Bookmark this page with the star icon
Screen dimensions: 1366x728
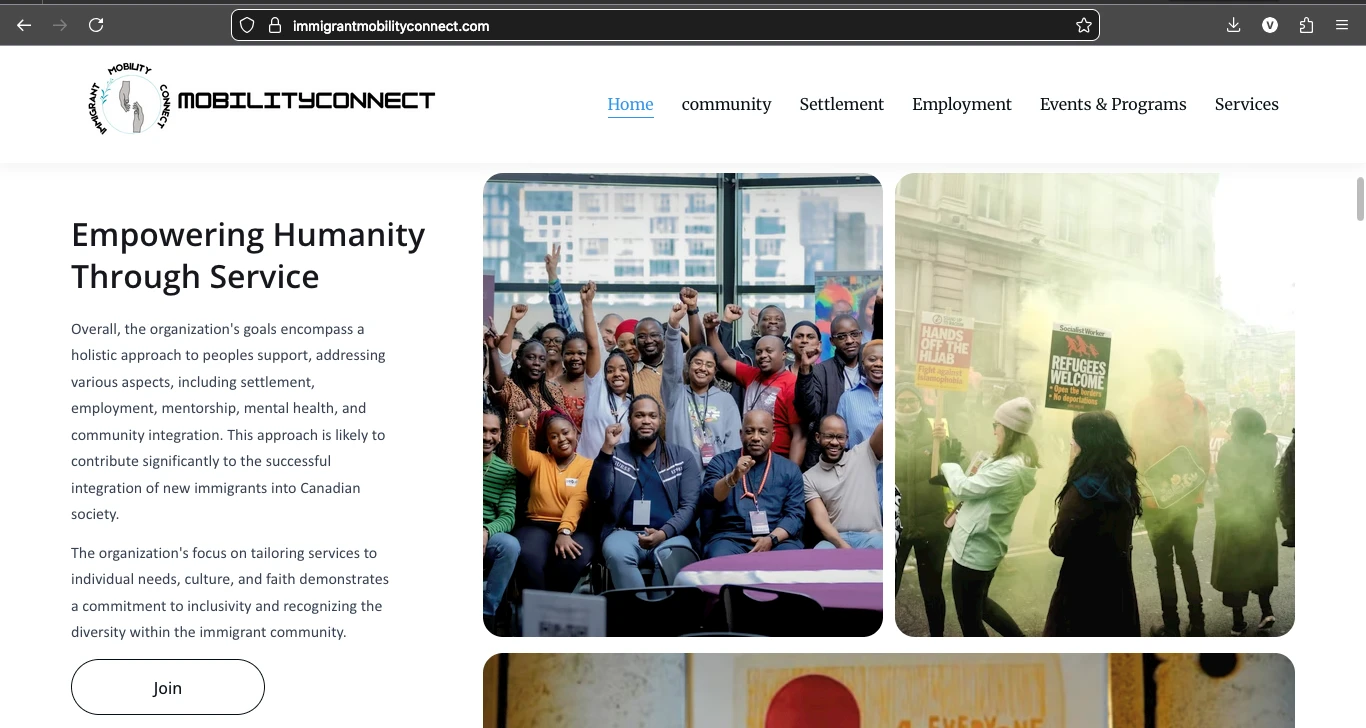(x=1084, y=26)
